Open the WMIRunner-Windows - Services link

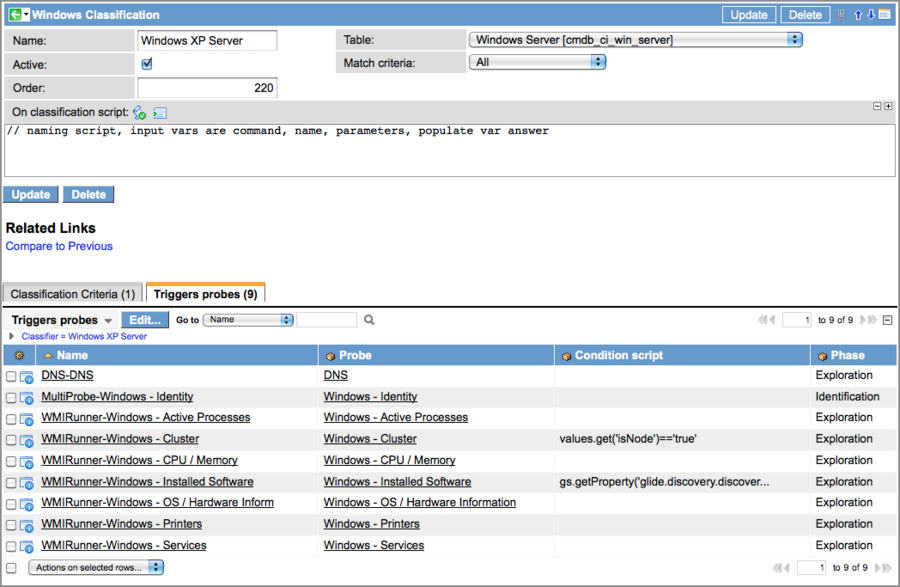point(124,545)
